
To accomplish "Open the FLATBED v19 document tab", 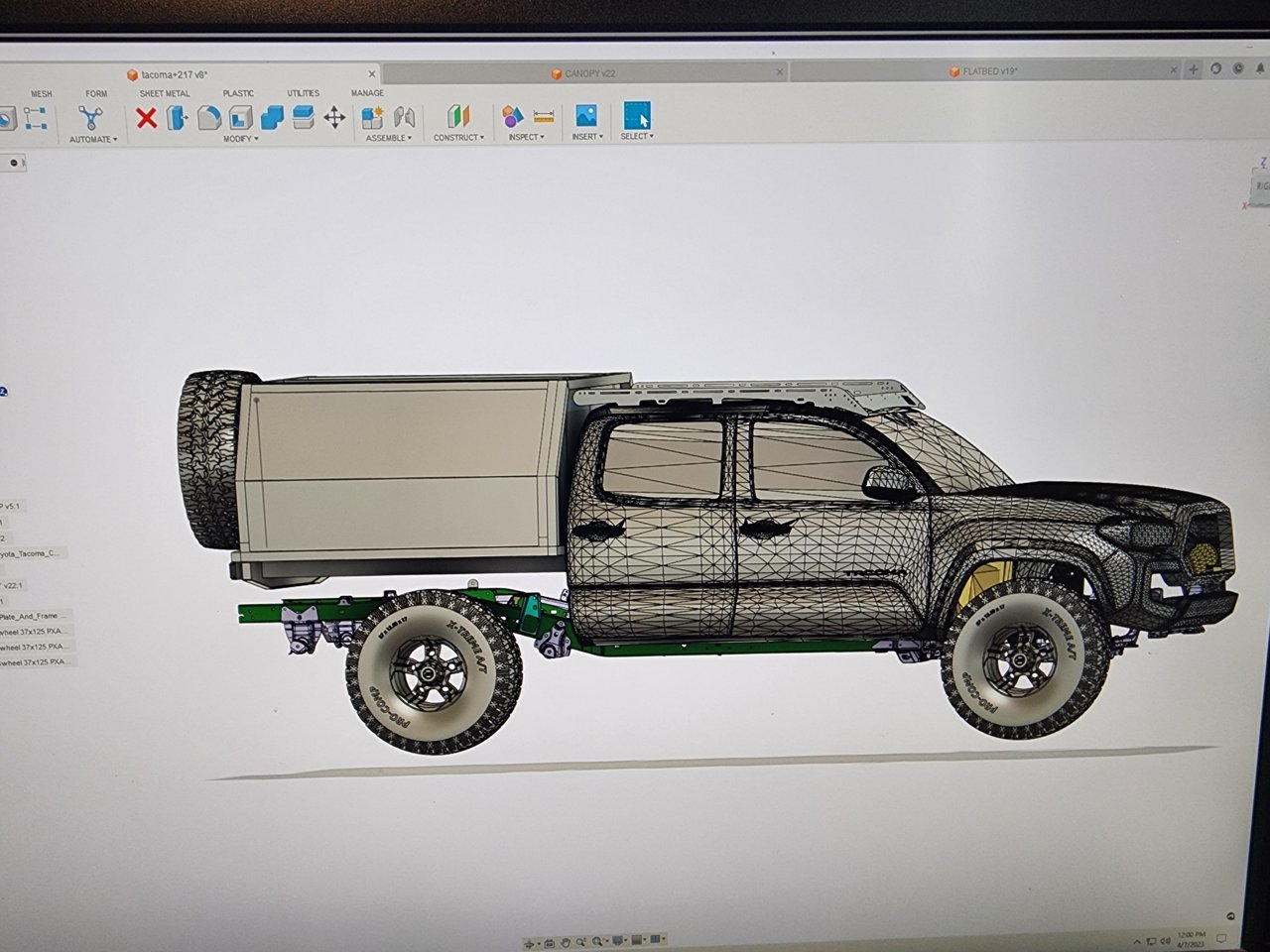I will tap(986, 71).
